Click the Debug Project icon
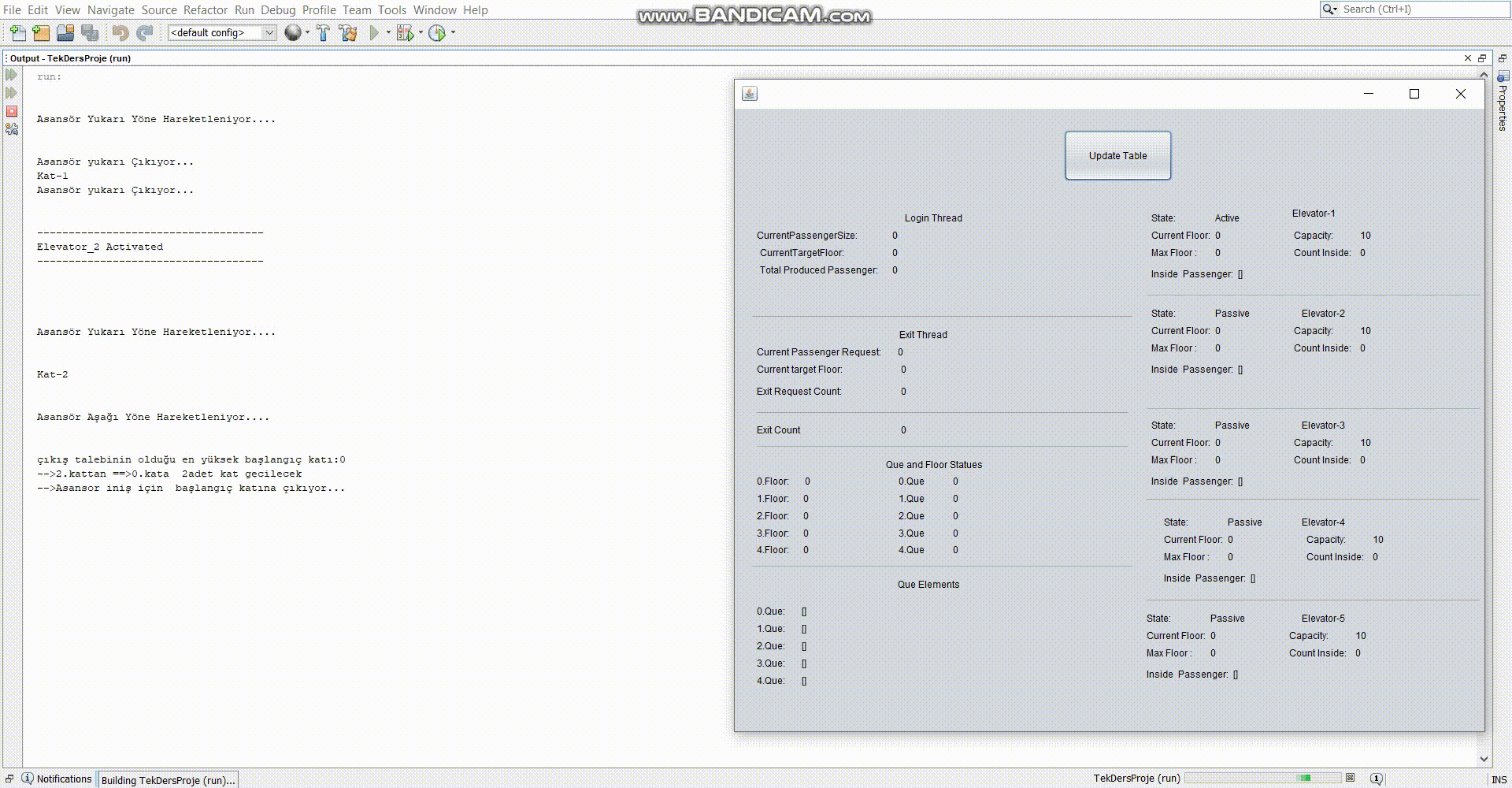This screenshot has width=1512, height=788. tap(405, 32)
